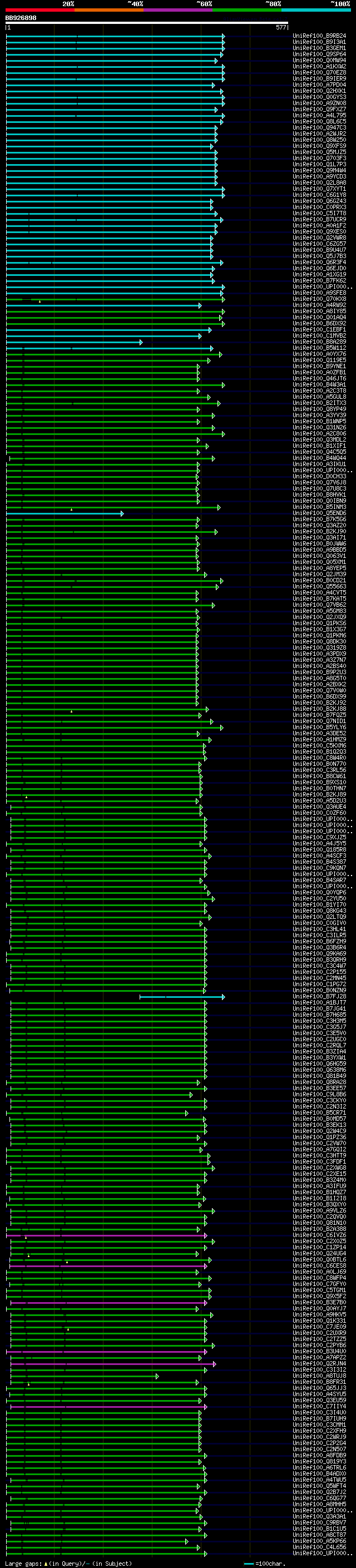Select hit label UniRef100_C6IVZ6
356x1568 pixels.
(x=319, y=1235)
